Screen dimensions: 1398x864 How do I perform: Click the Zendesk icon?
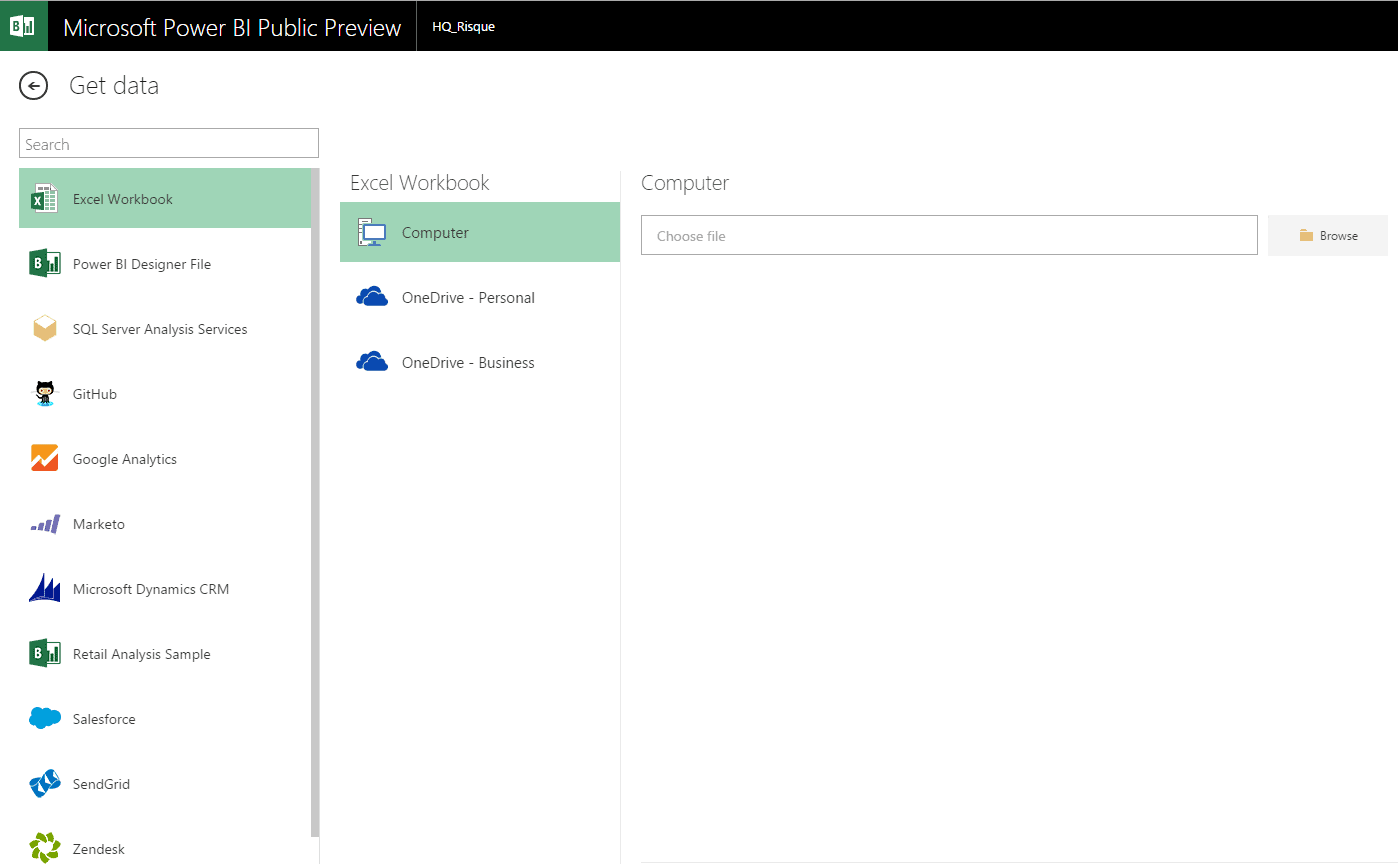click(45, 848)
